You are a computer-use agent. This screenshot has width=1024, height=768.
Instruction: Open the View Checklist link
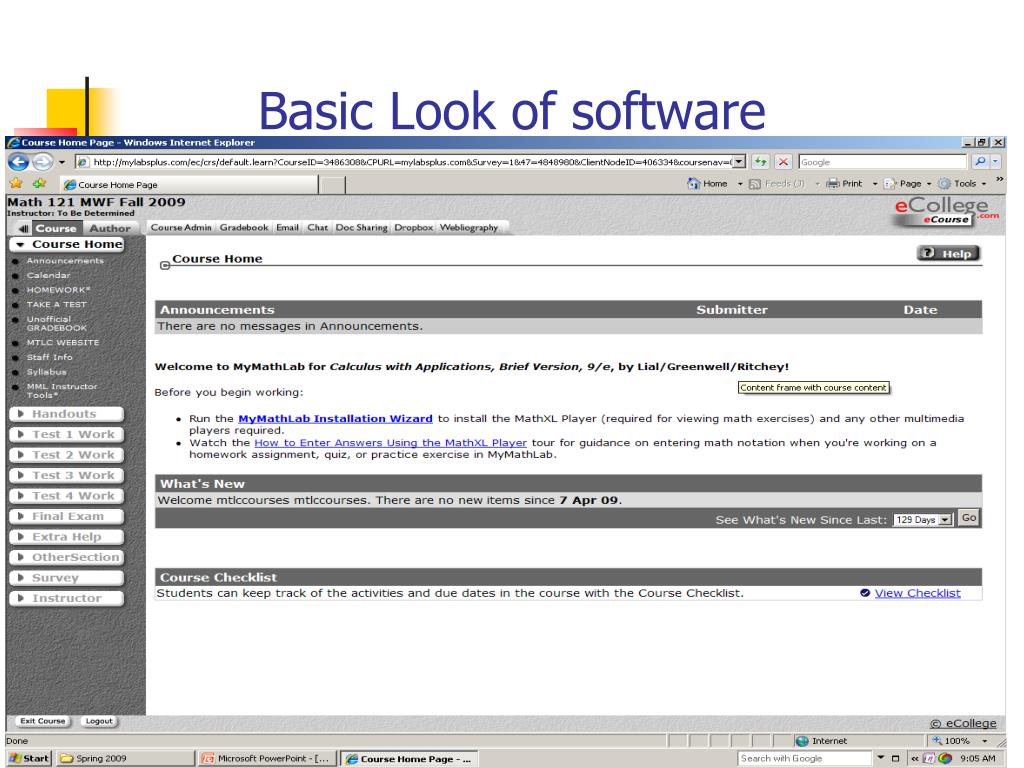[x=918, y=593]
